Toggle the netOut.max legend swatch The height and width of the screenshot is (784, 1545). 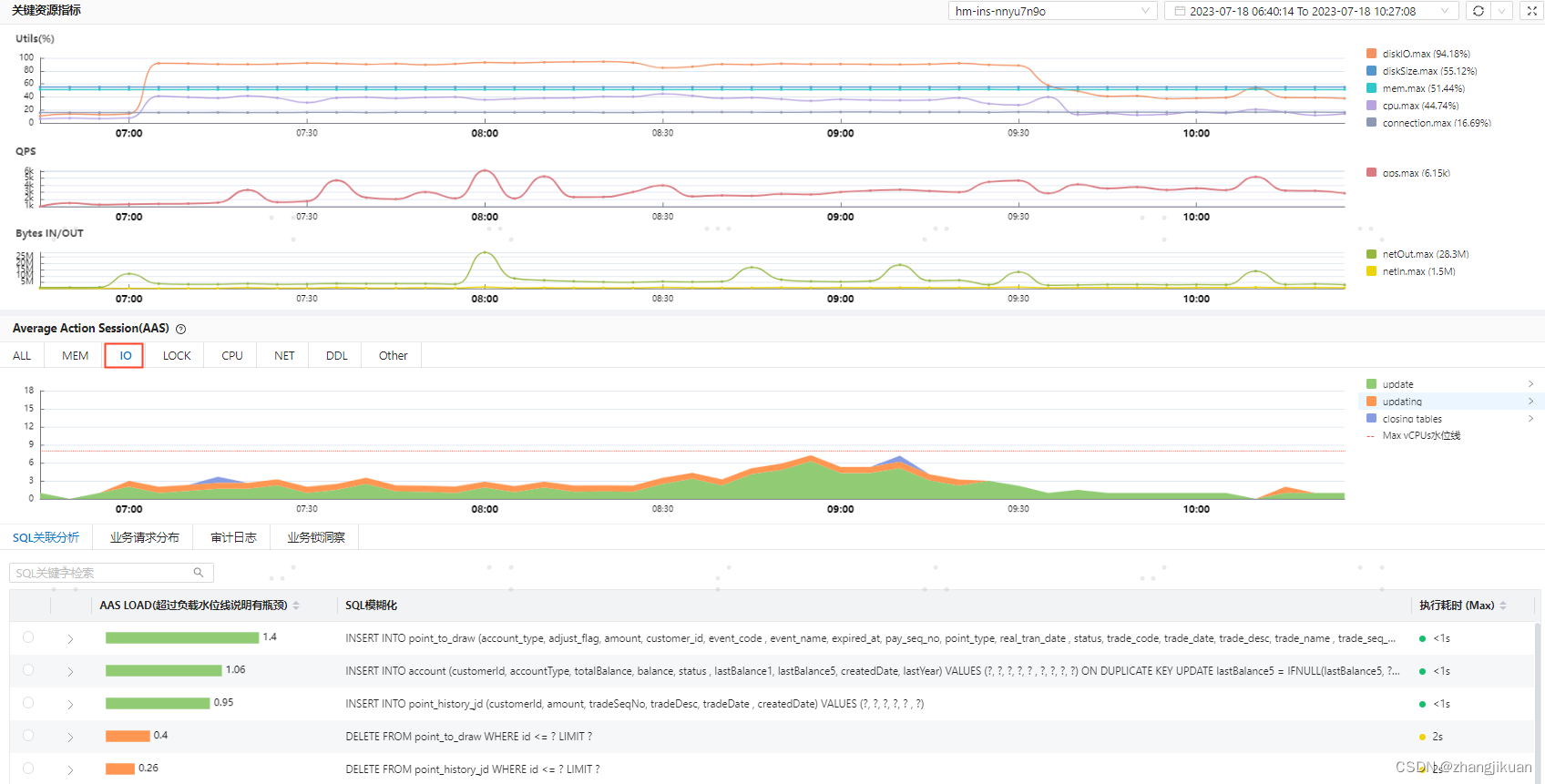(1371, 254)
